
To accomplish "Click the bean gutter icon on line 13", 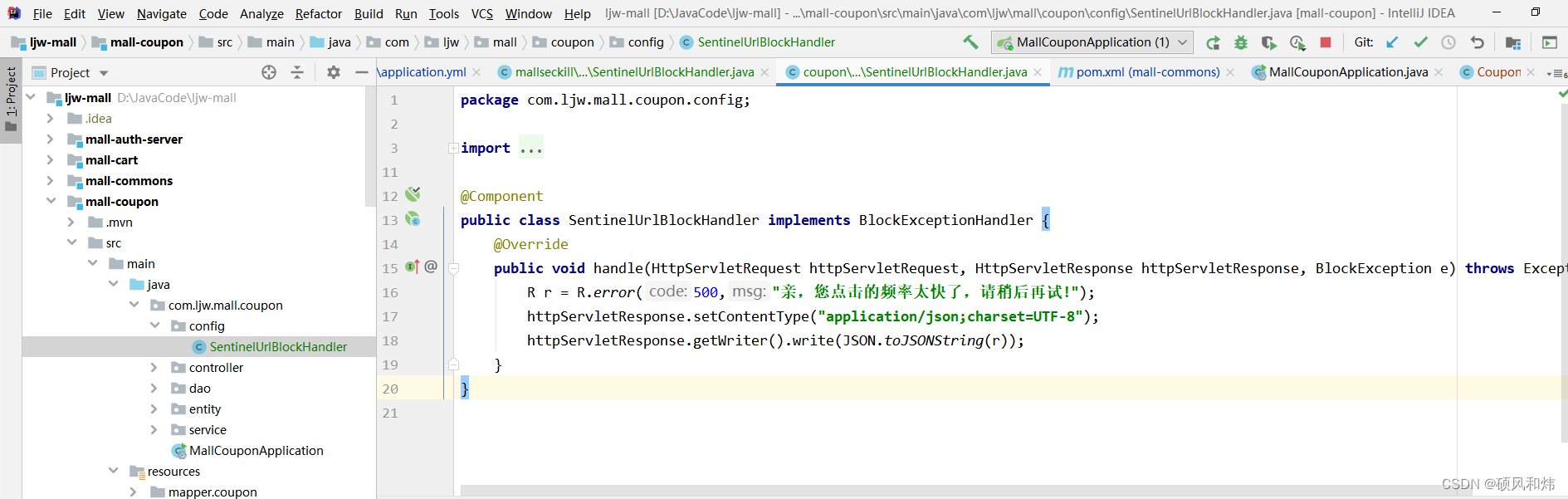I will point(413,219).
